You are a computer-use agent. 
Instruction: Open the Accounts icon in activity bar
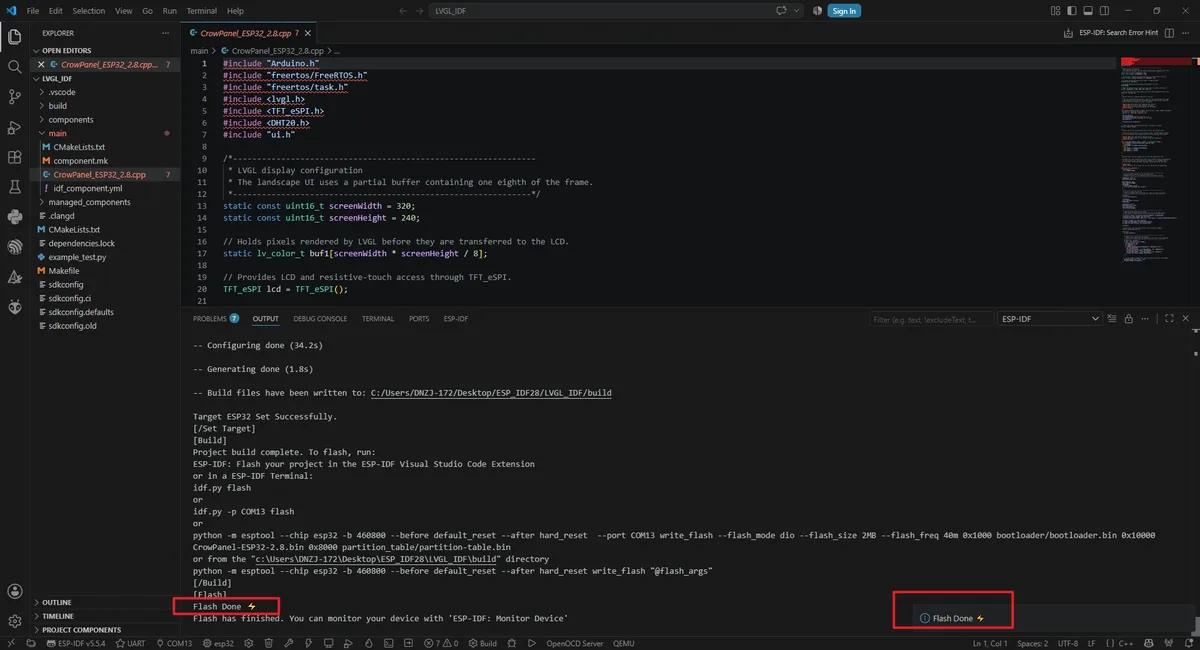(x=14, y=592)
